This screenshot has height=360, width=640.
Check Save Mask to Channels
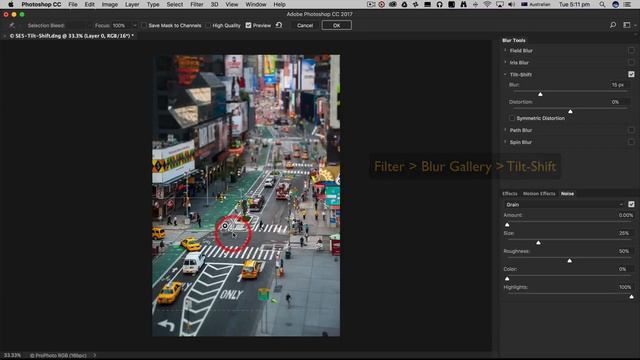pos(144,25)
